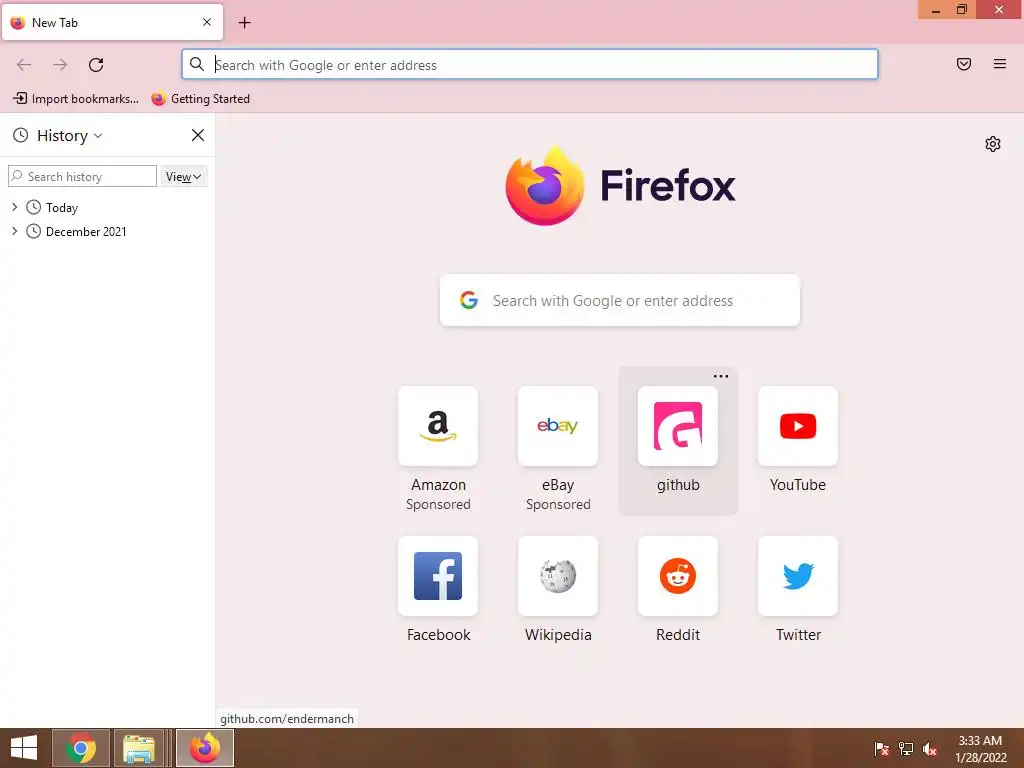1024x768 pixels.
Task: Expand the December 2021 history folder
Action: pos(14,231)
